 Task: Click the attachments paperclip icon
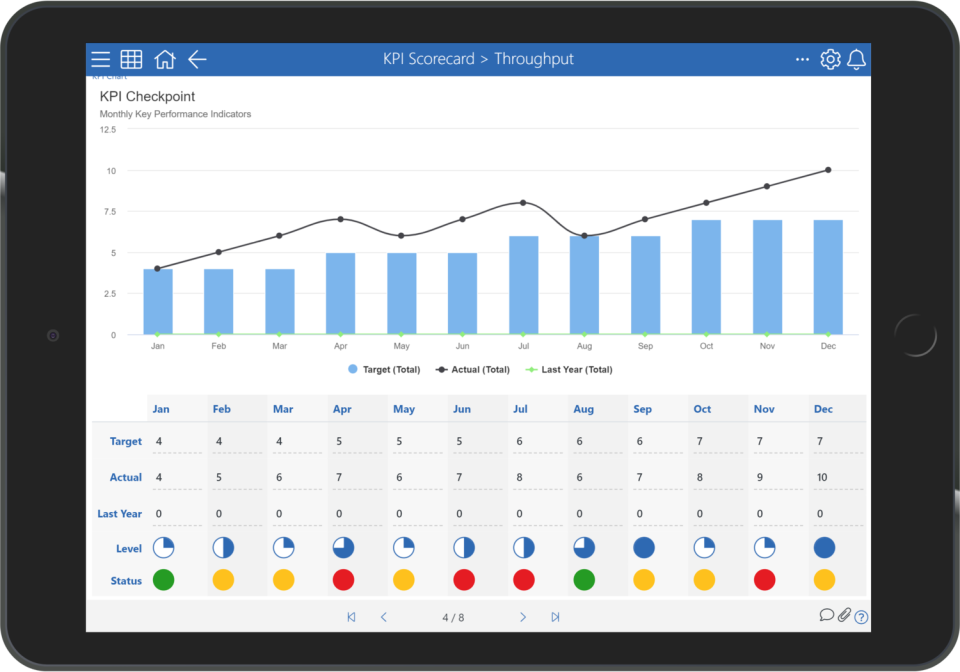pos(843,615)
